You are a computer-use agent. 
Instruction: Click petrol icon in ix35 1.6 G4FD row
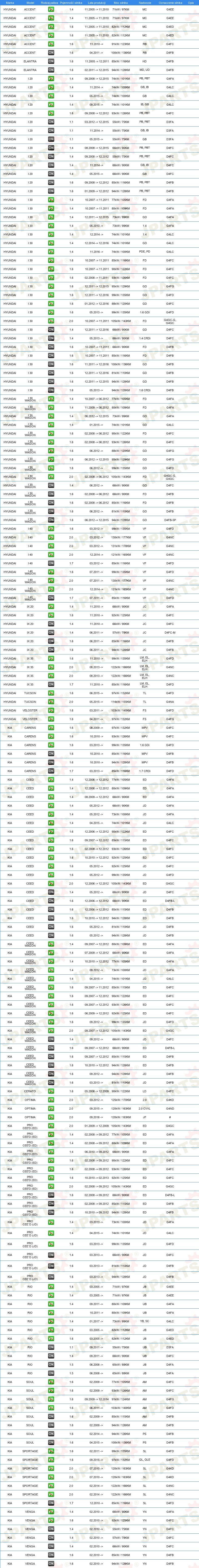point(51,659)
